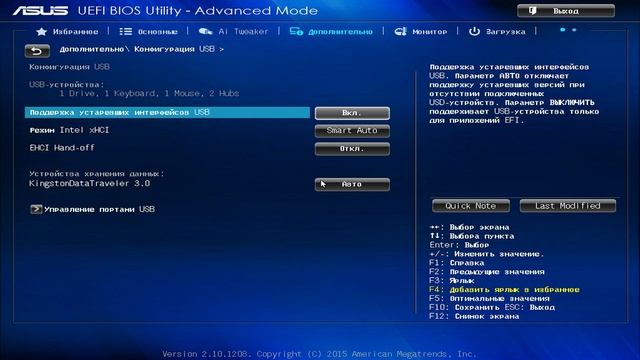
Task: Click the USB-устройства device list text
Action: (x=149, y=93)
